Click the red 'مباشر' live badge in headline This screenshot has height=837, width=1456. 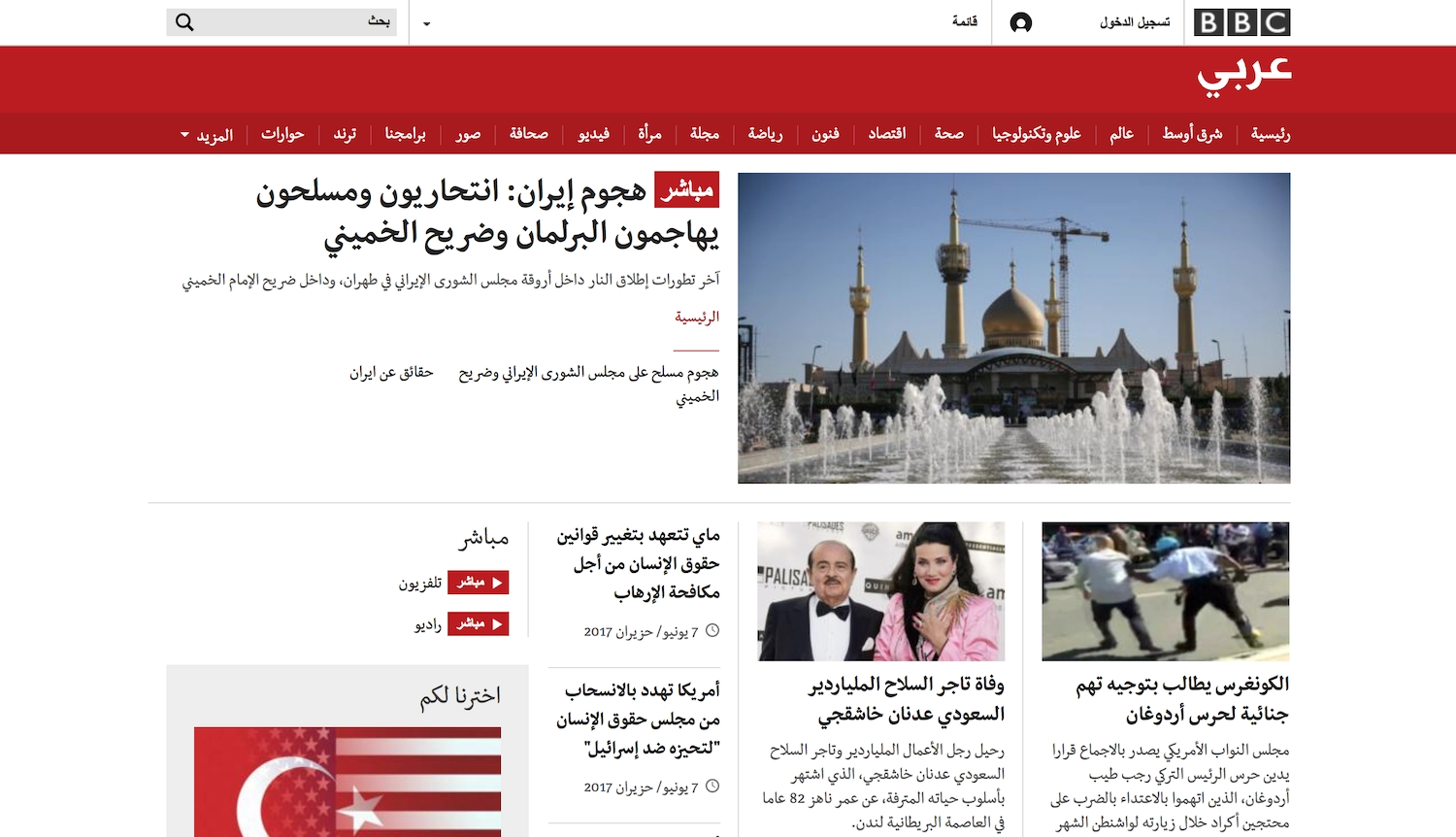pyautogui.click(x=686, y=190)
